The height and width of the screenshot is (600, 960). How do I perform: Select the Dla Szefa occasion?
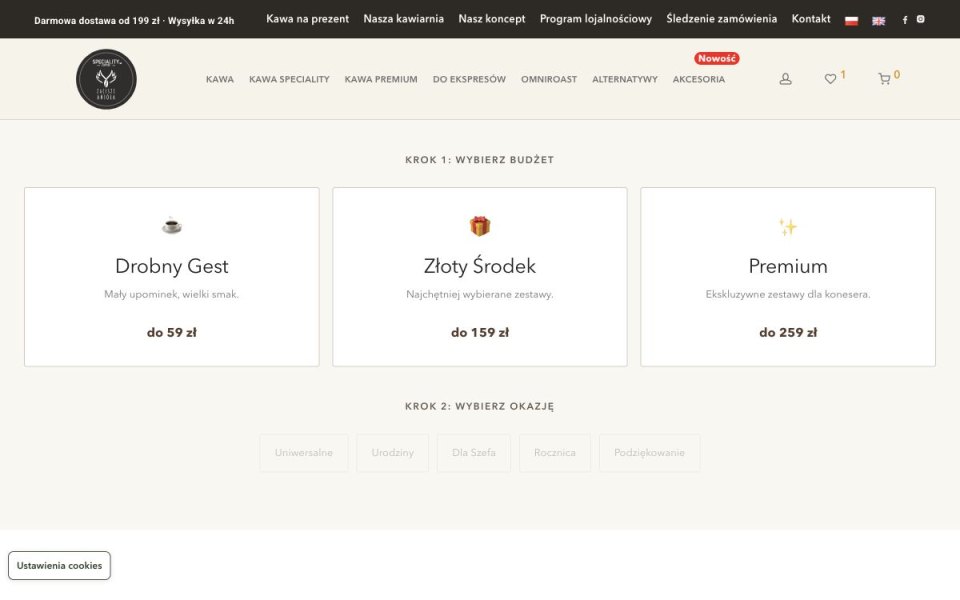(474, 452)
